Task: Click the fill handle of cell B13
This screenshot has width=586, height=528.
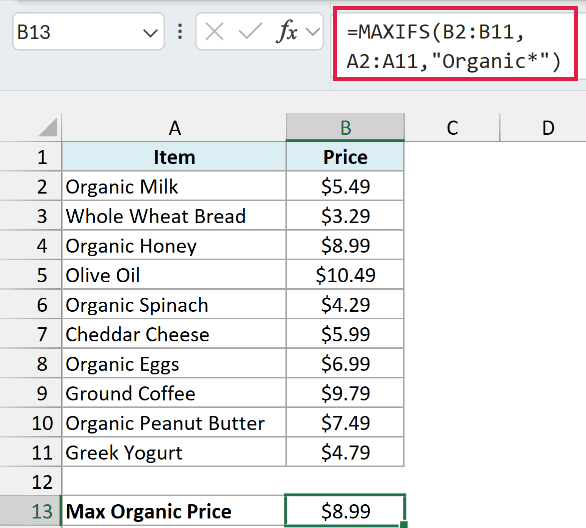Action: 404,525
